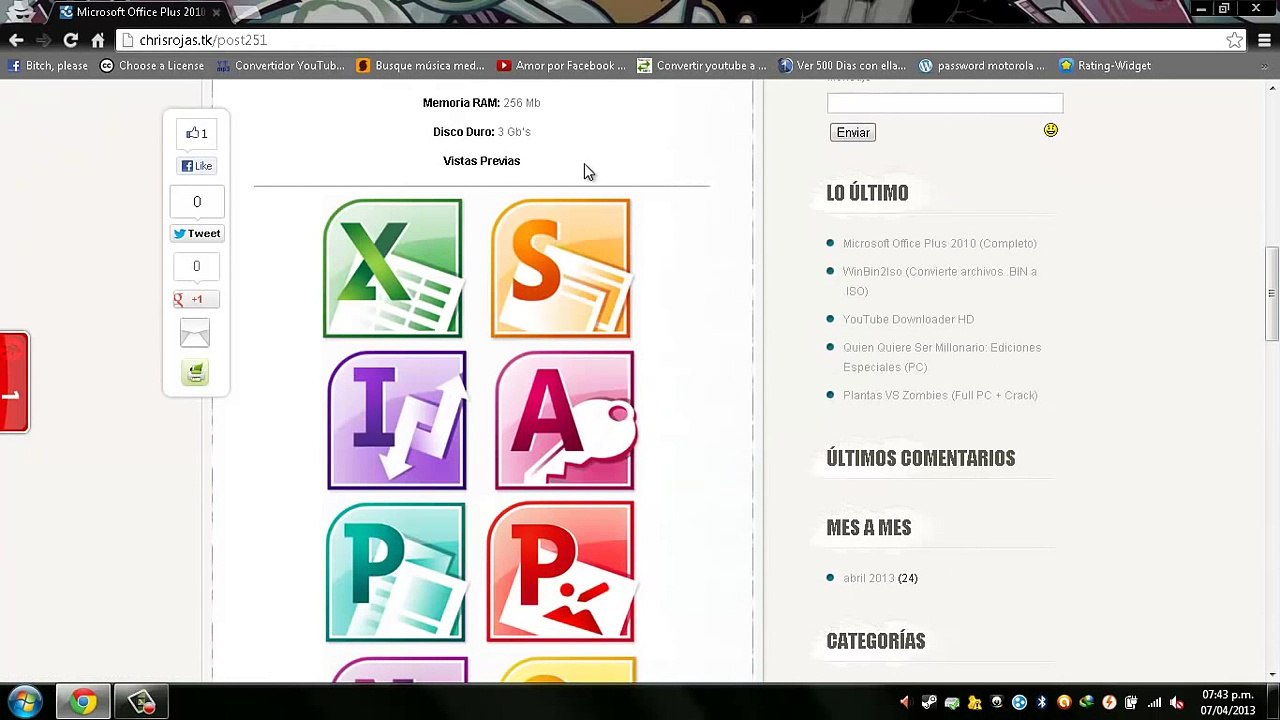This screenshot has width=1280, height=720.
Task: Click the scrollbar down arrow
Action: [1271, 674]
